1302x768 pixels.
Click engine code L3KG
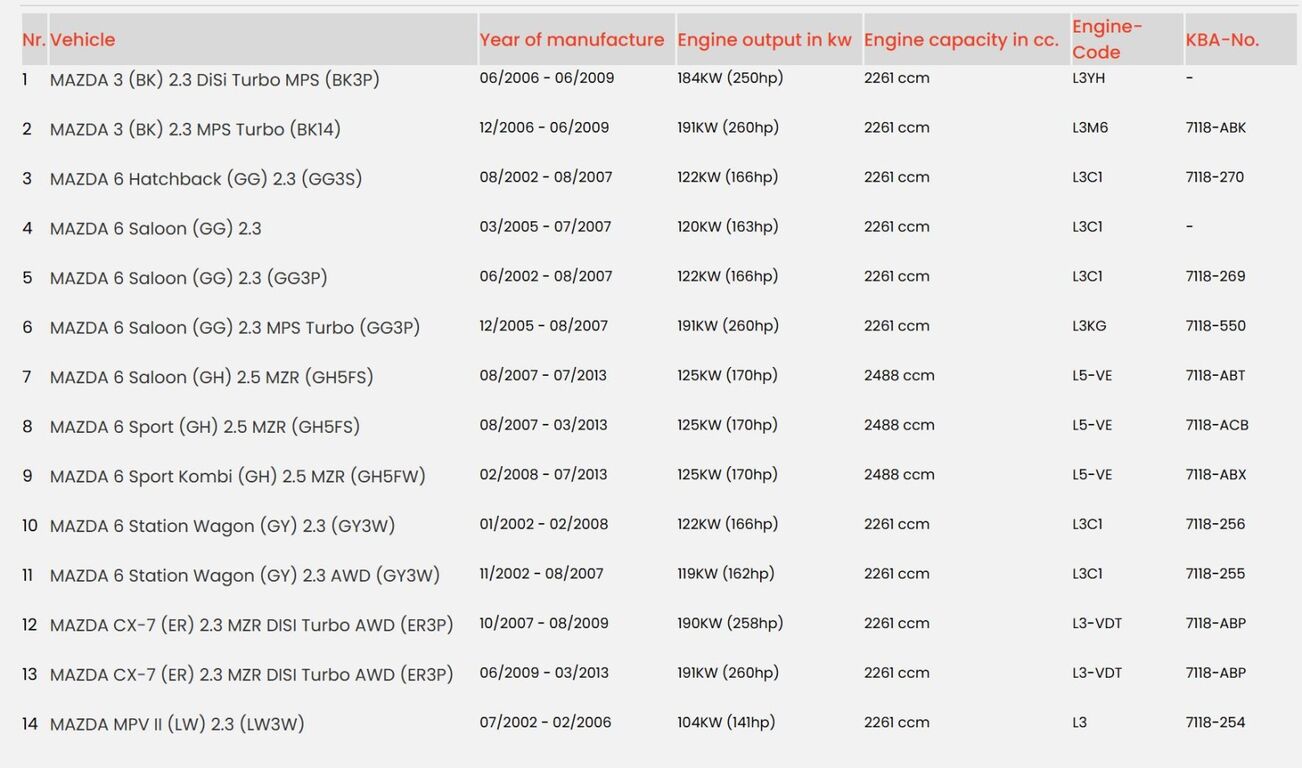point(1090,326)
